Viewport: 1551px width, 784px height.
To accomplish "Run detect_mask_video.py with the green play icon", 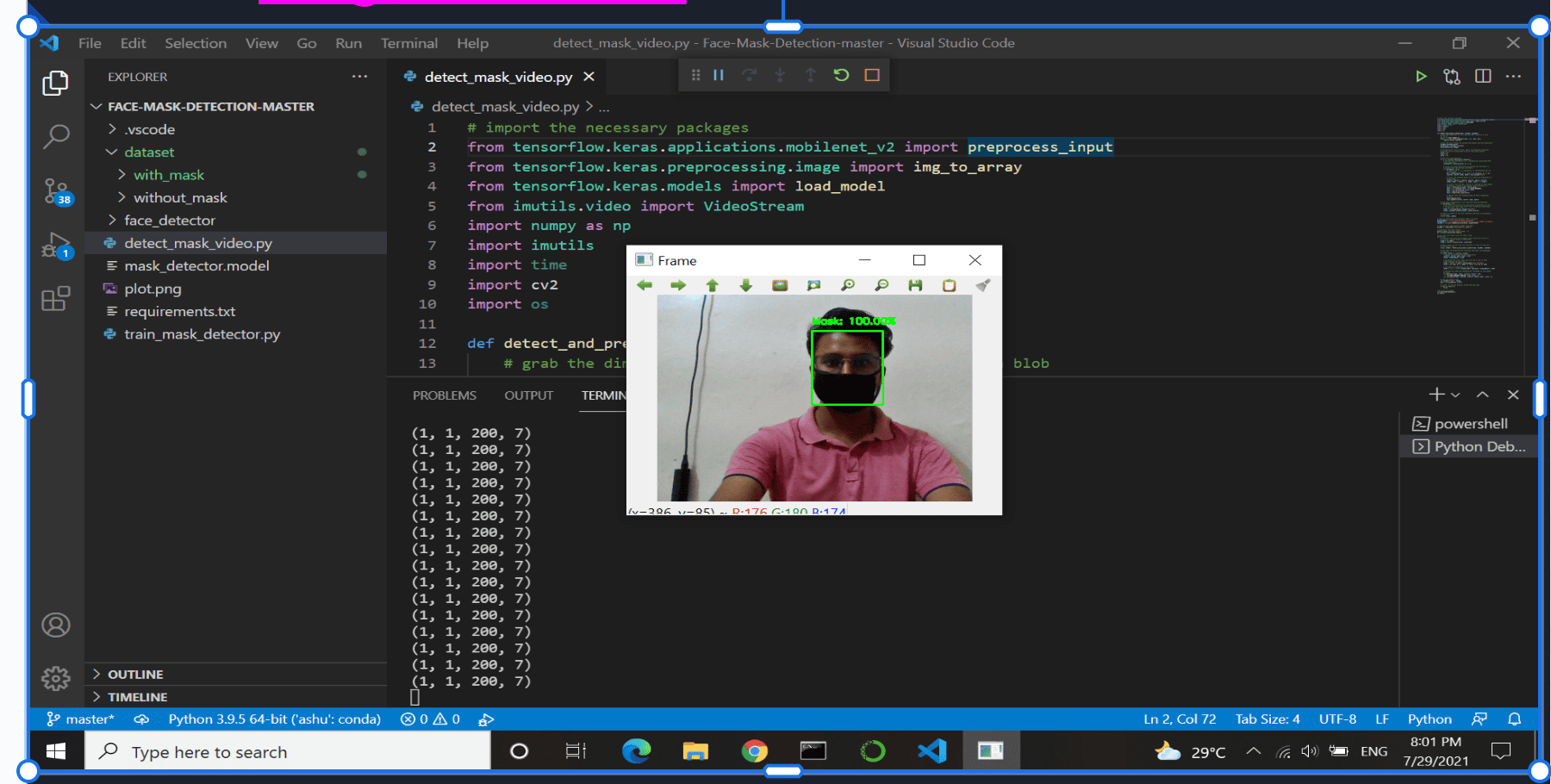I will pos(1421,76).
